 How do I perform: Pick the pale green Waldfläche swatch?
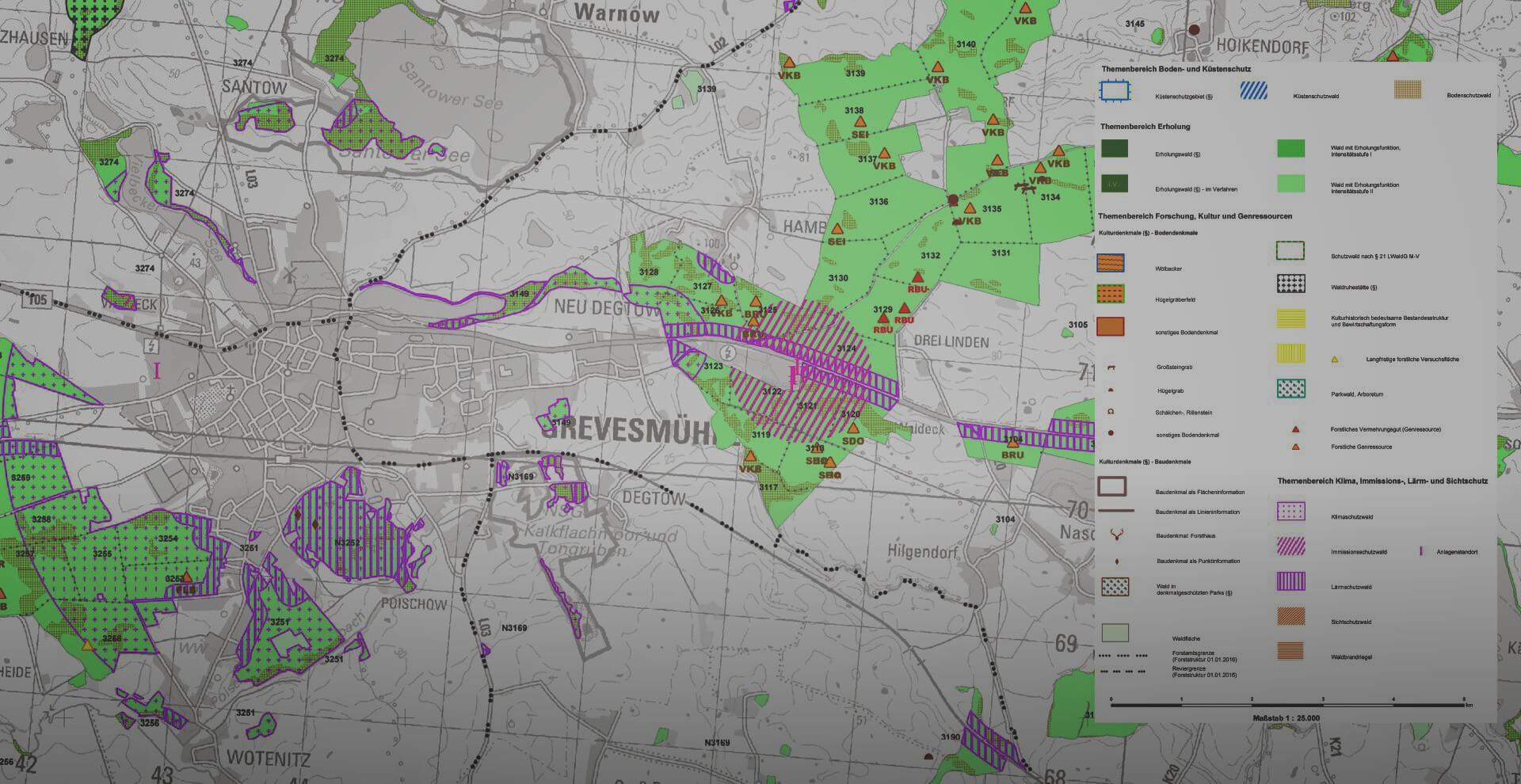click(x=1115, y=632)
